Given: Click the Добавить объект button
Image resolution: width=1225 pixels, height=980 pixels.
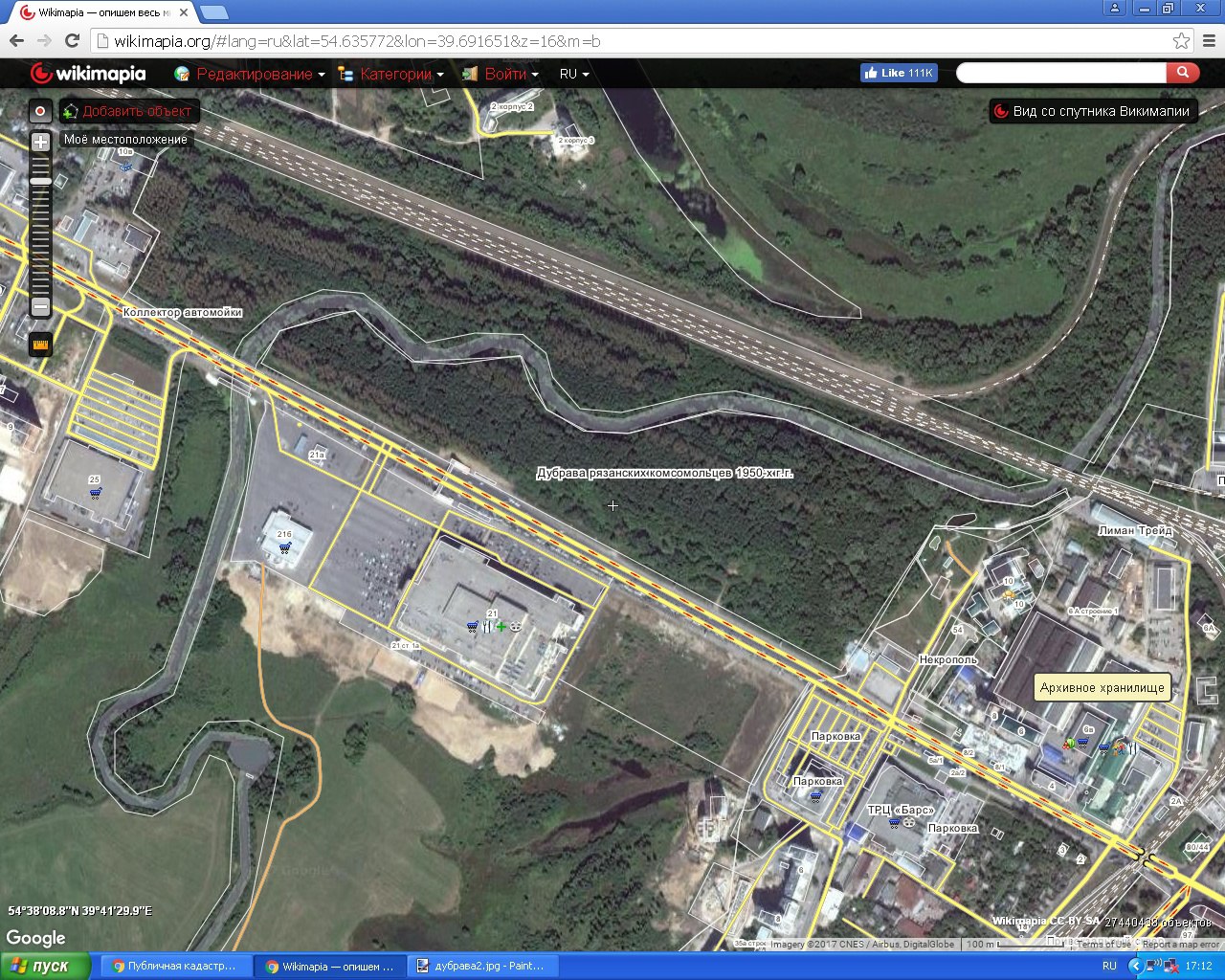Looking at the screenshot, I should pyautogui.click(x=129, y=111).
